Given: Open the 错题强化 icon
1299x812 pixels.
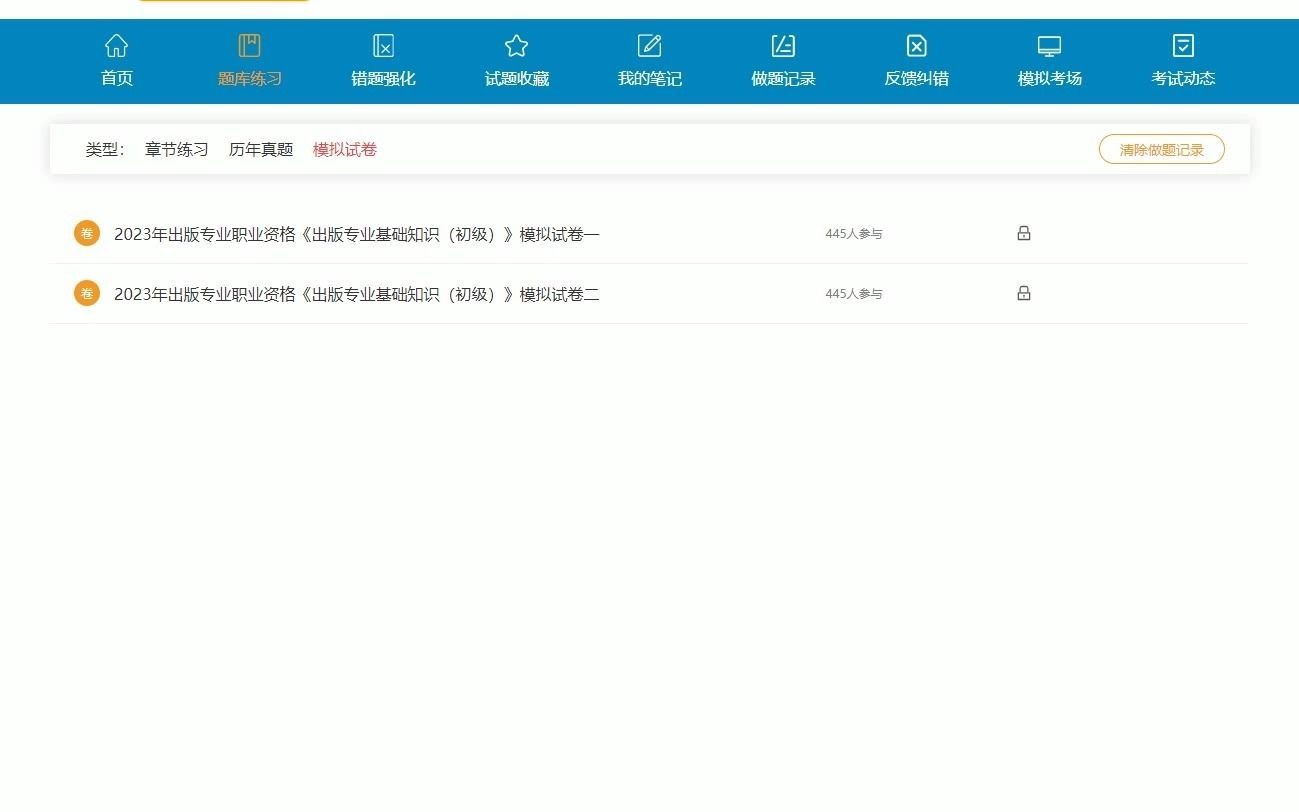Looking at the screenshot, I should click(x=383, y=45).
